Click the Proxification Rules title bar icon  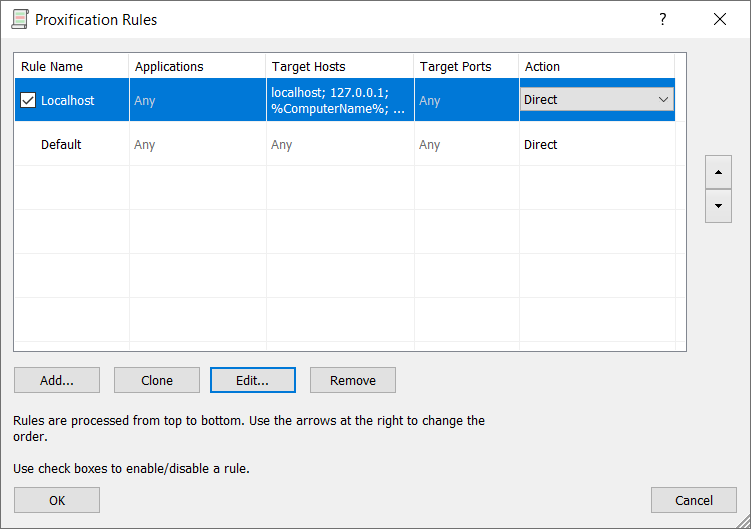19,19
